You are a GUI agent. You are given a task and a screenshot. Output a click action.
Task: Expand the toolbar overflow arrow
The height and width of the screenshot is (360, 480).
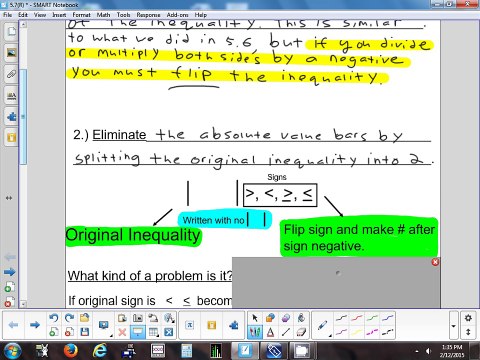[453, 326]
